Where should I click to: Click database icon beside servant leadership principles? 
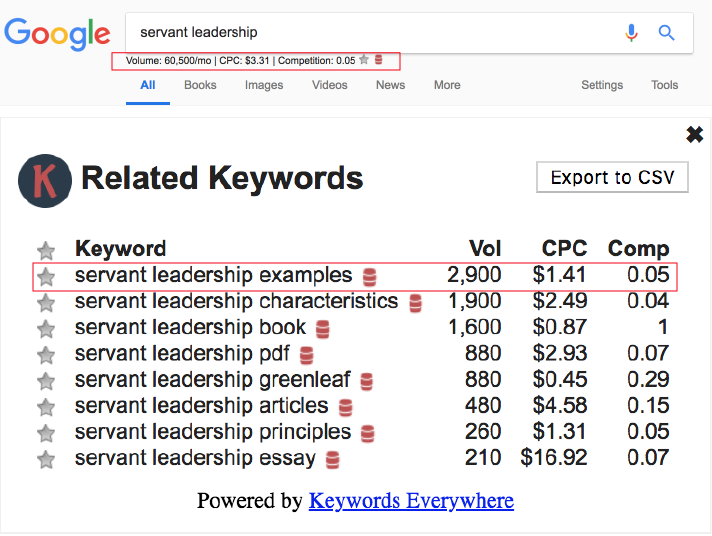(368, 434)
